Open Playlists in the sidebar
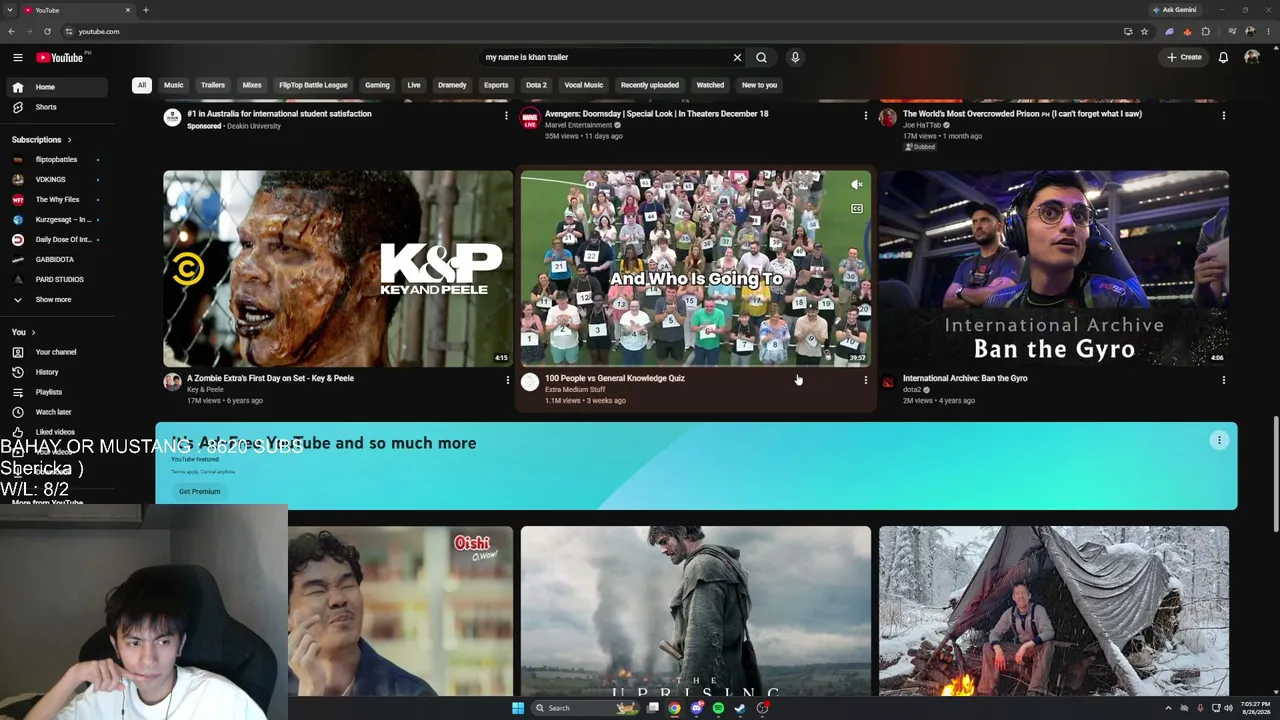This screenshot has height=720, width=1280. (58, 392)
